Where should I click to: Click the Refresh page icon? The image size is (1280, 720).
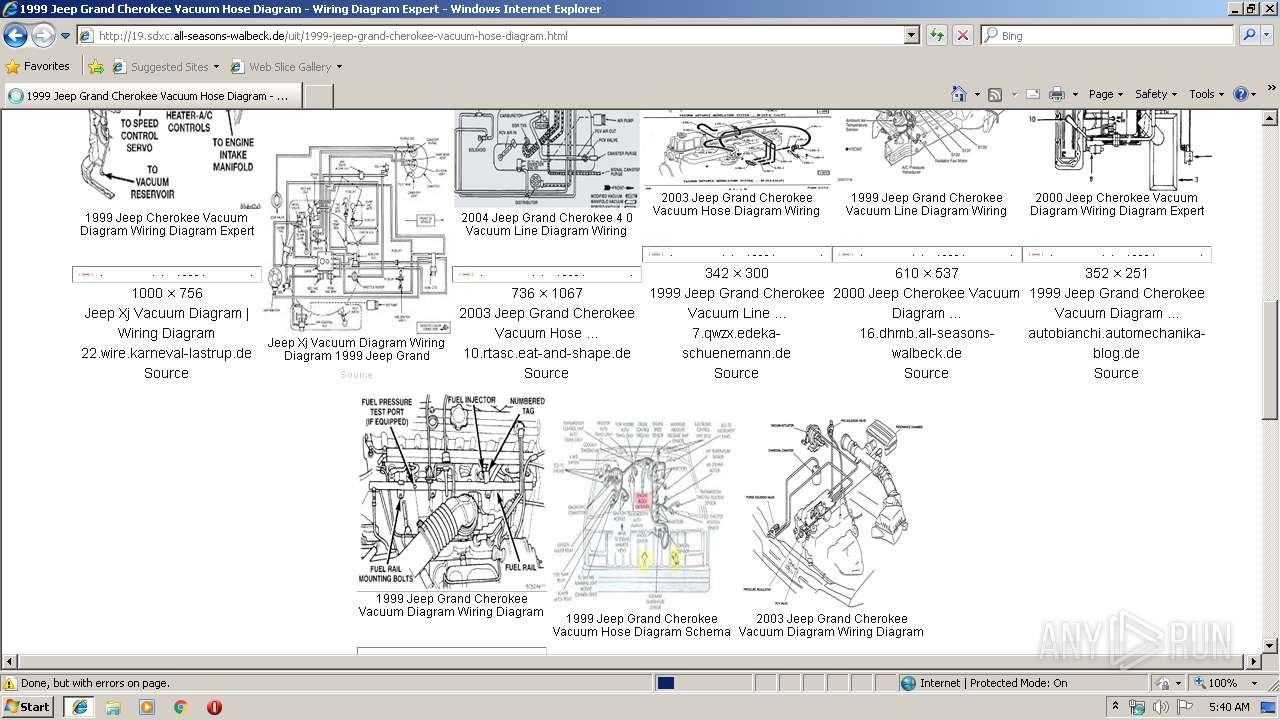tap(936, 36)
